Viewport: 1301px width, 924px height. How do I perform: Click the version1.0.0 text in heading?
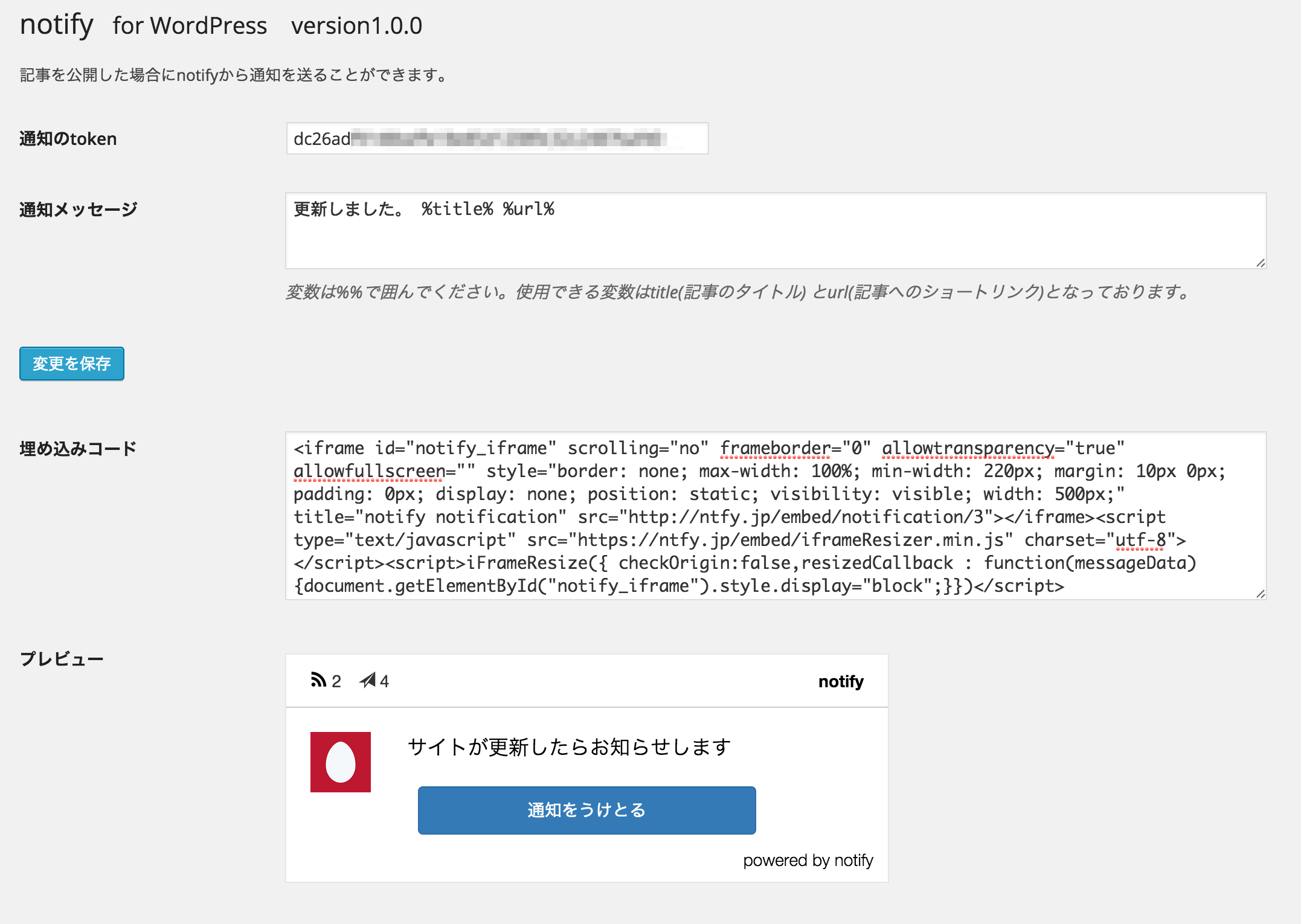coord(356,26)
